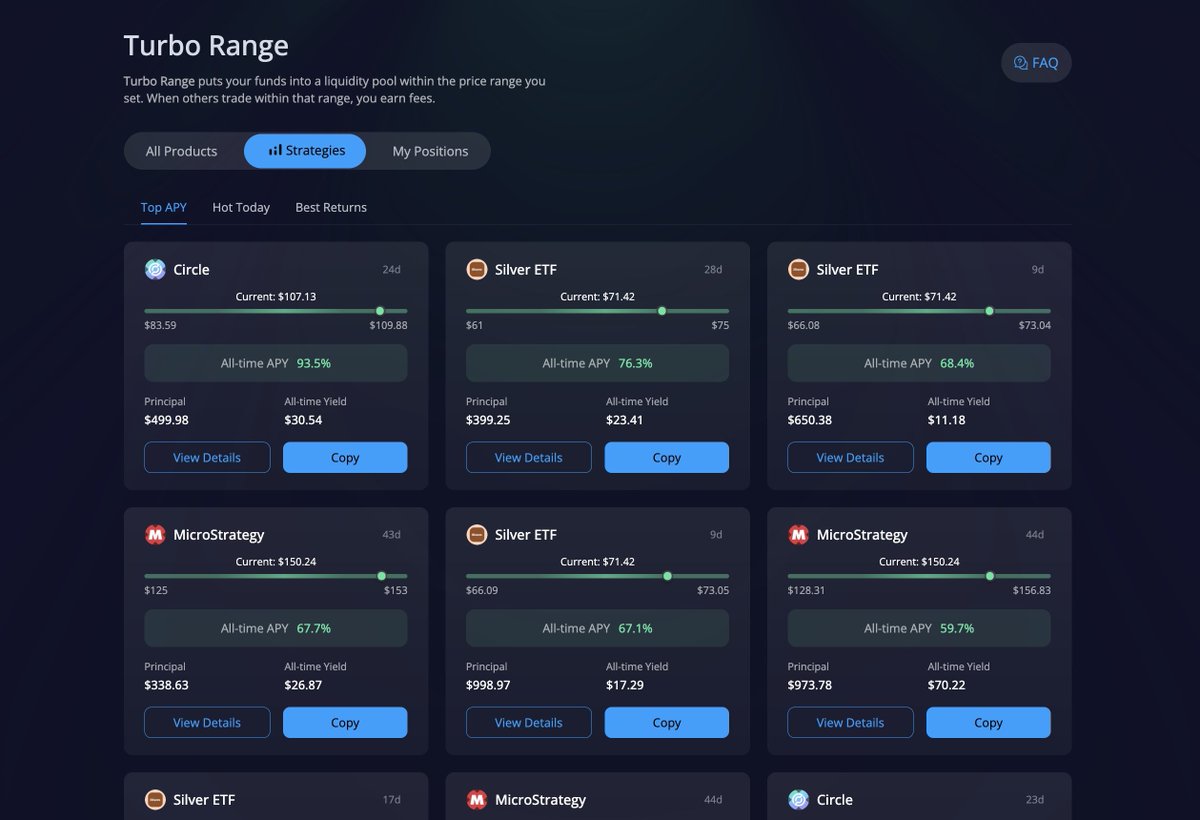Click range slider handle on Circle $107.13 card

(x=380, y=311)
